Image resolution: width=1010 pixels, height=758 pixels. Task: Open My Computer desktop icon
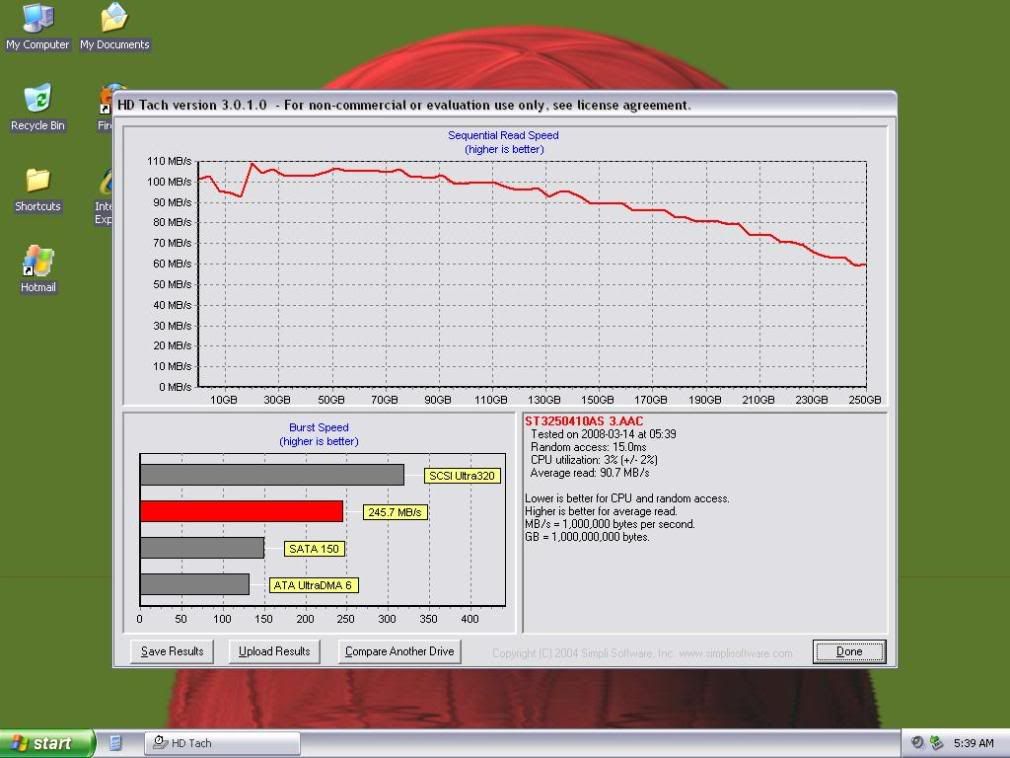point(37,26)
